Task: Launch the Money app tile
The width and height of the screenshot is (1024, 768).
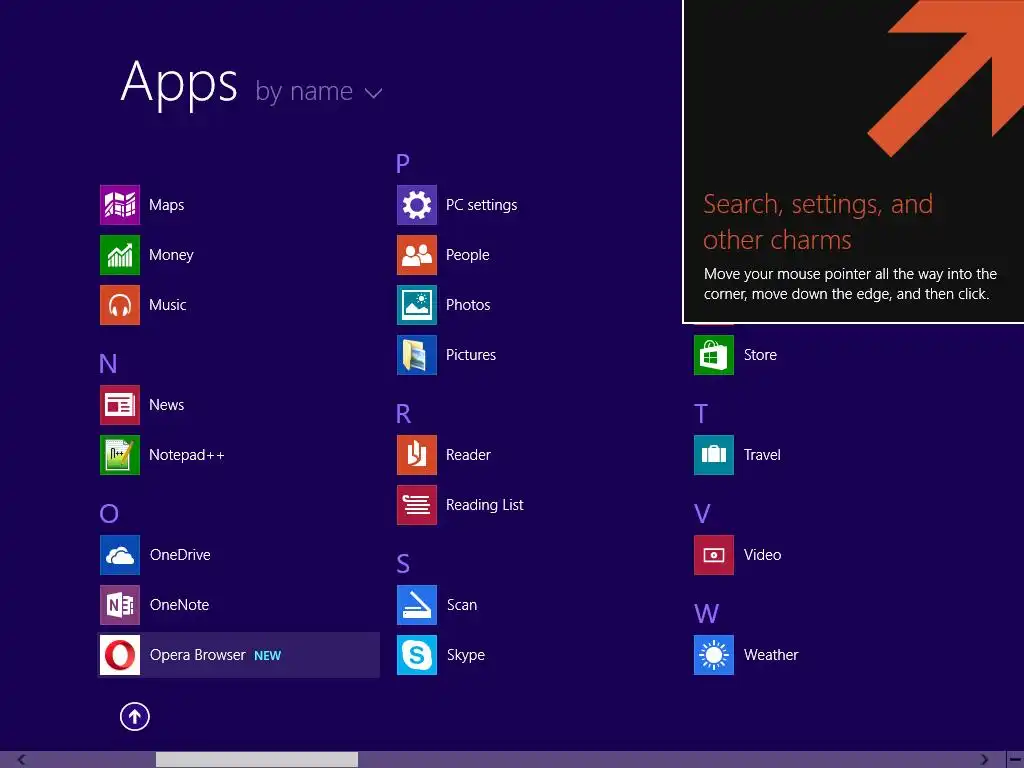Action: [x=120, y=255]
